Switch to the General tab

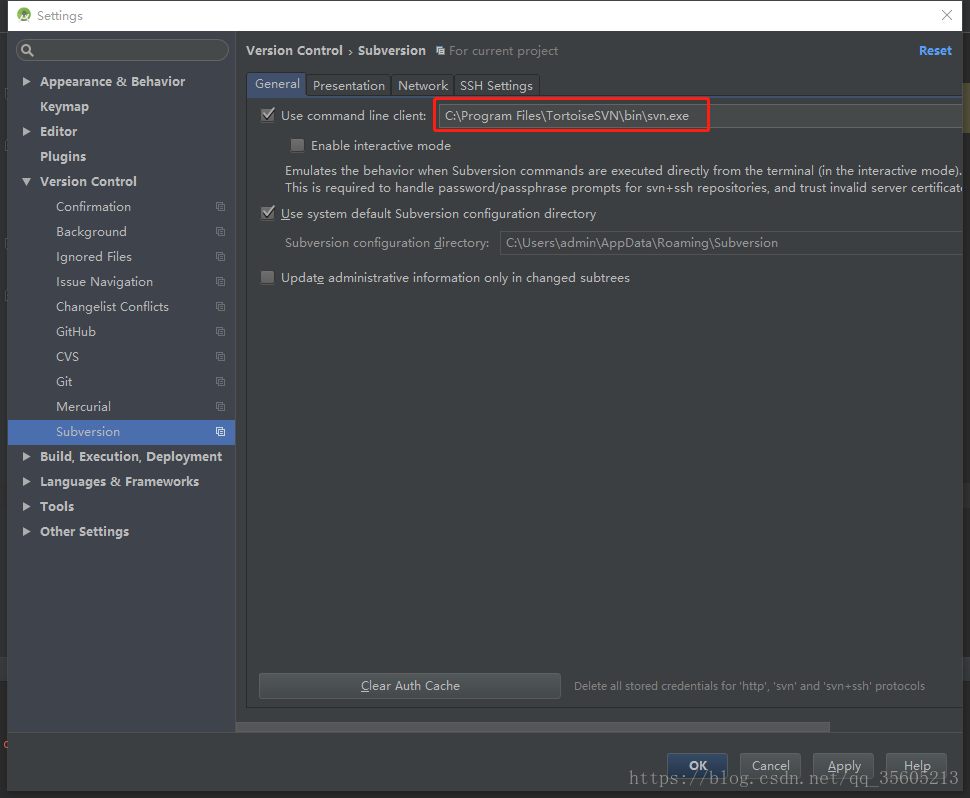pos(277,85)
